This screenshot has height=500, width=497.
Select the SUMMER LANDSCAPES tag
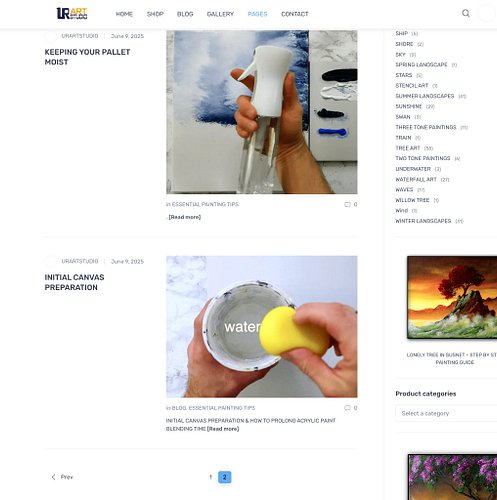(425, 96)
